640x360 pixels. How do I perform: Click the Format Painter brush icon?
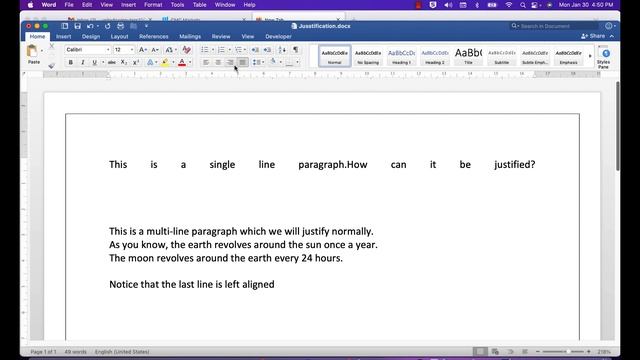pyautogui.click(x=51, y=65)
